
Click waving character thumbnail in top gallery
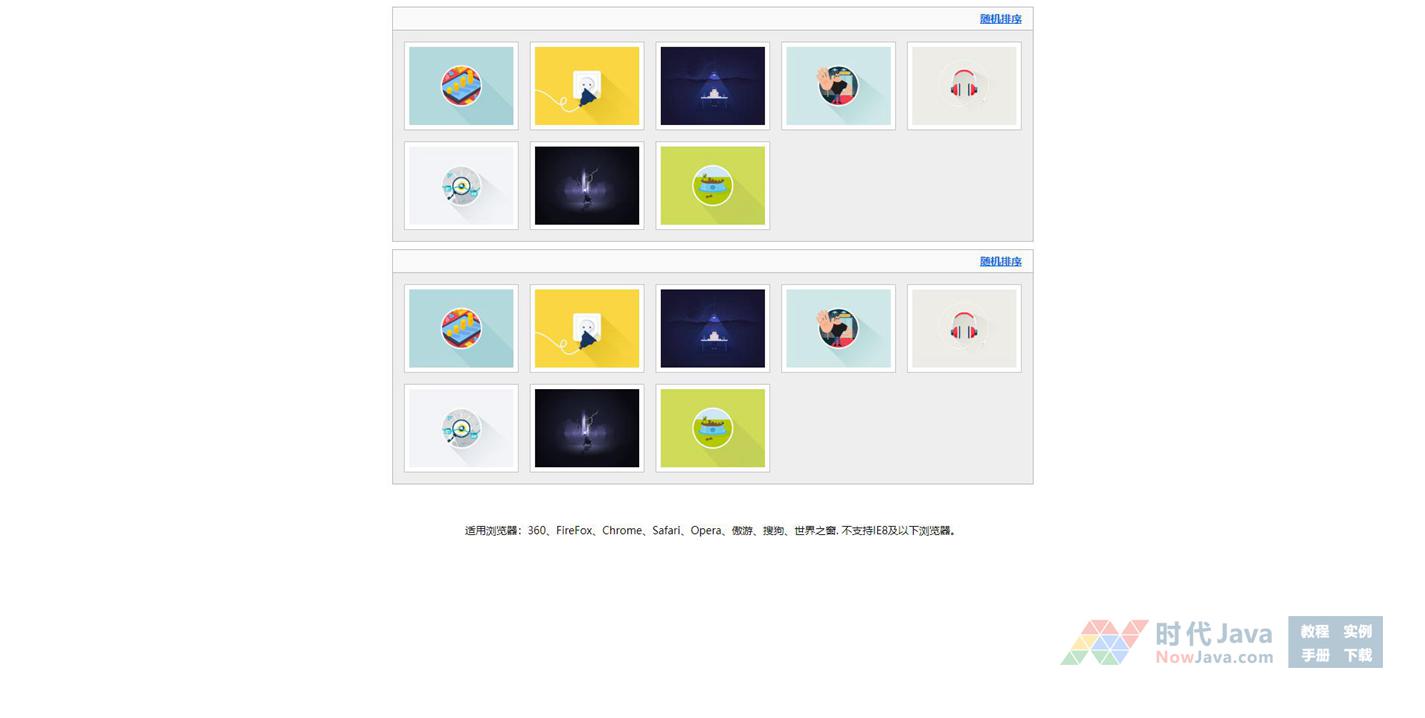(838, 86)
